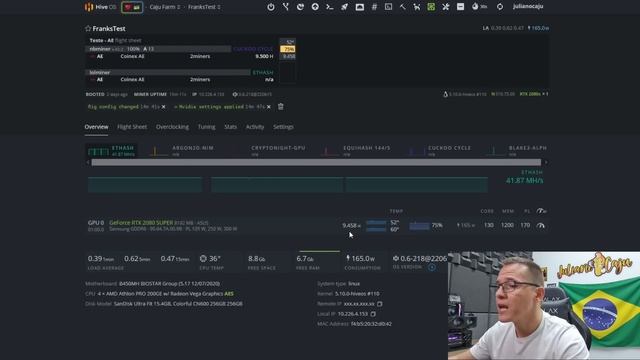Image resolution: width=640 pixels, height=360 pixels.
Task: Click the miner actions toolbar icon
Action: click(x=300, y=7)
